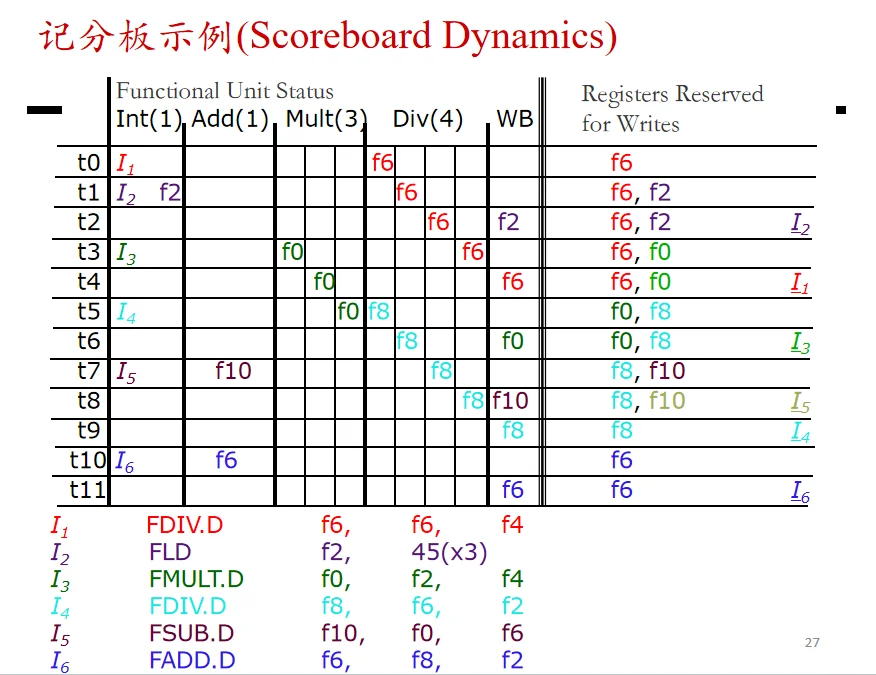The height and width of the screenshot is (675, 876).
Task: Select the FADD.D instruction name
Action: pos(192,660)
